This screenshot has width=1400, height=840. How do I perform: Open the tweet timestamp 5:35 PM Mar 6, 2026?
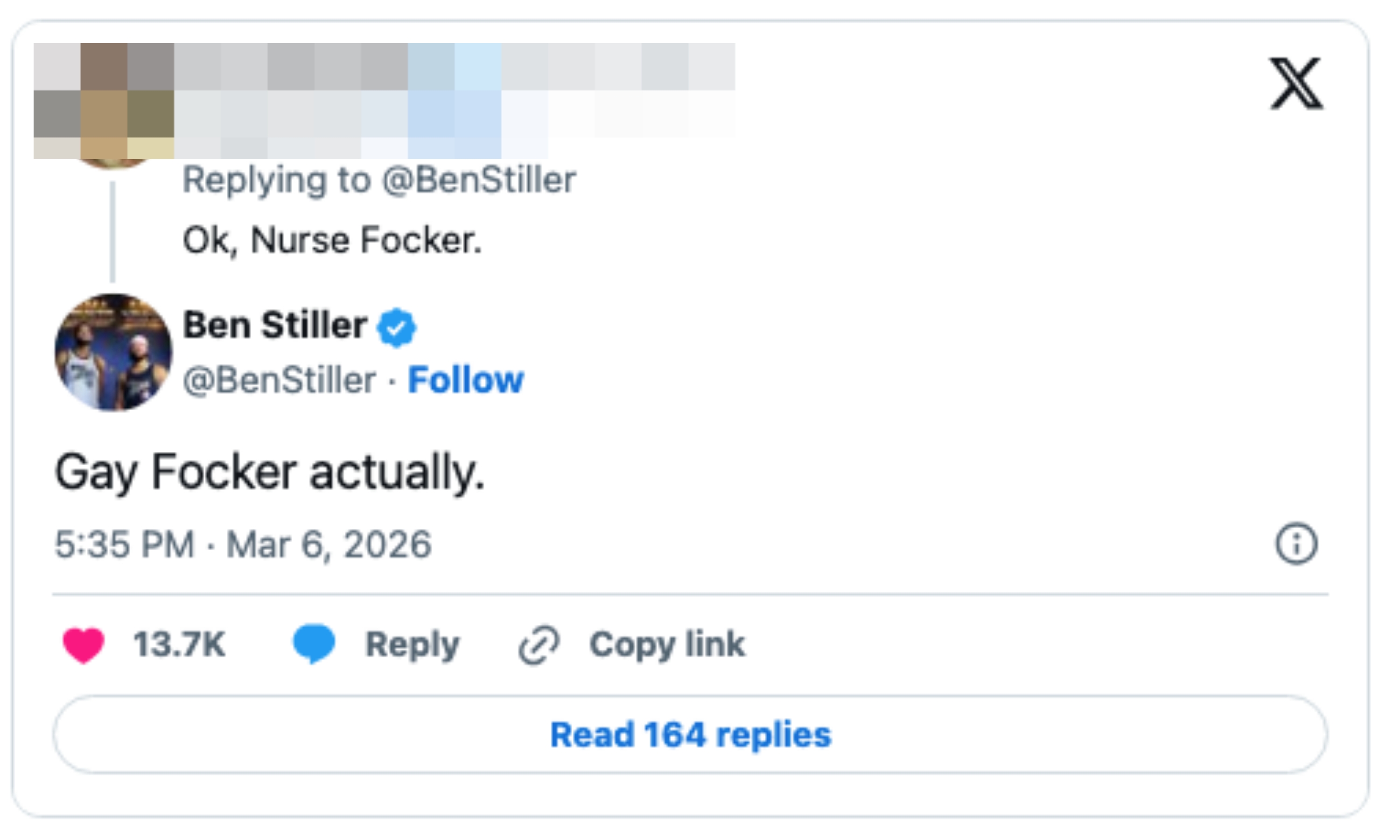point(243,545)
